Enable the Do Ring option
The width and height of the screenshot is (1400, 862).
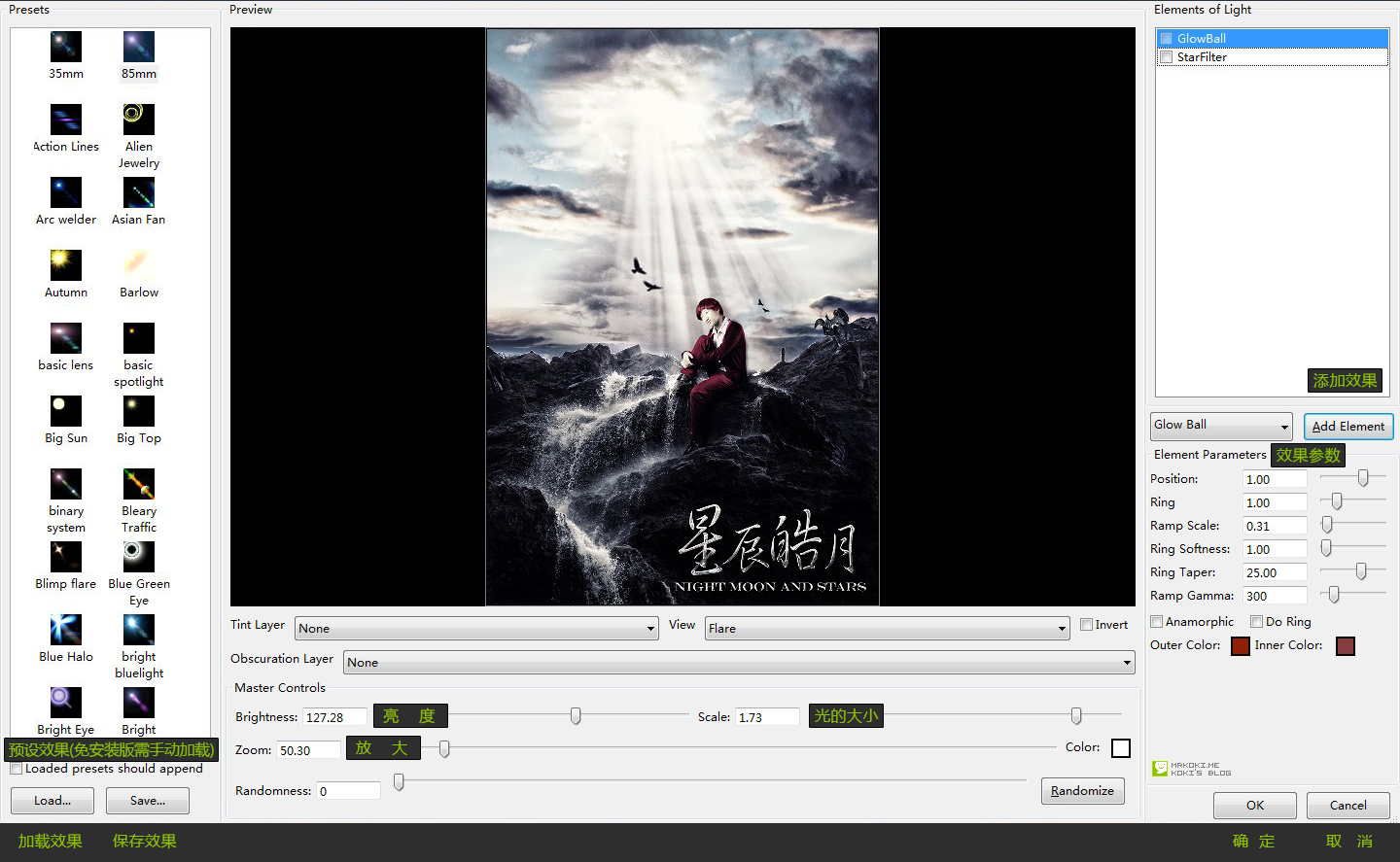coord(1257,622)
